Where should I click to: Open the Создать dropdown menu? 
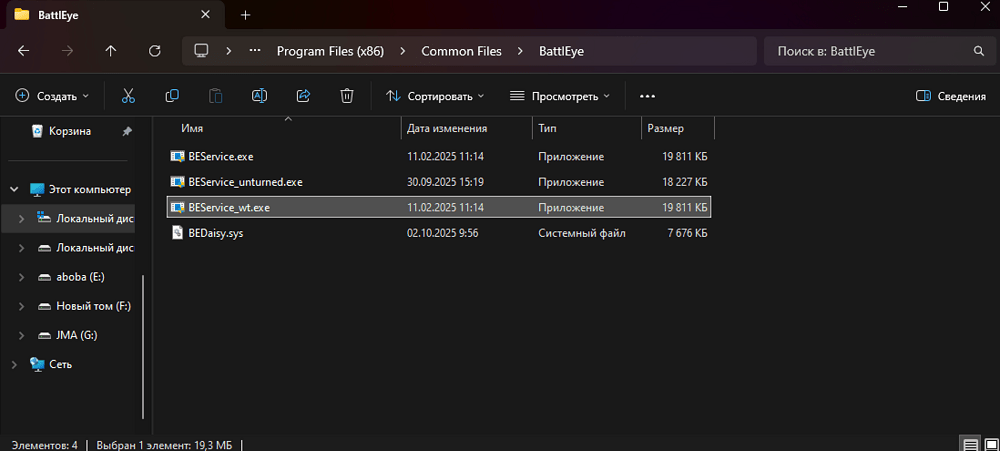(52, 96)
